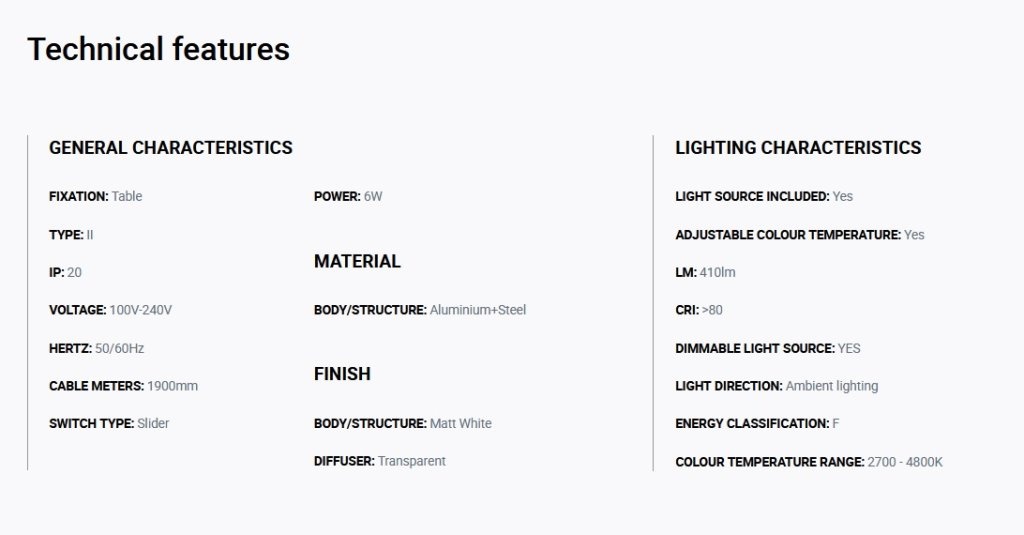Select the GENERAL CHARACTERISTICS section title
Screen dimensions: 1024x535
tap(170, 148)
